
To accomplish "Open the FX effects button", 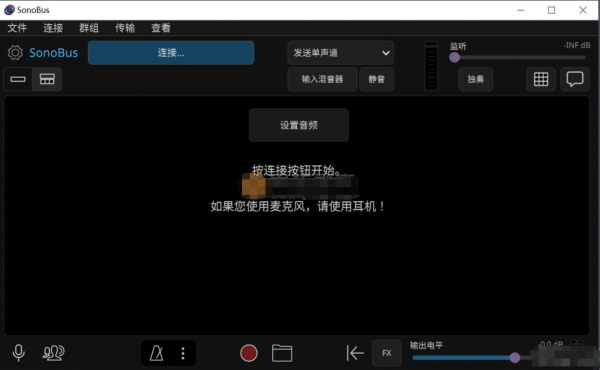I will (386, 353).
